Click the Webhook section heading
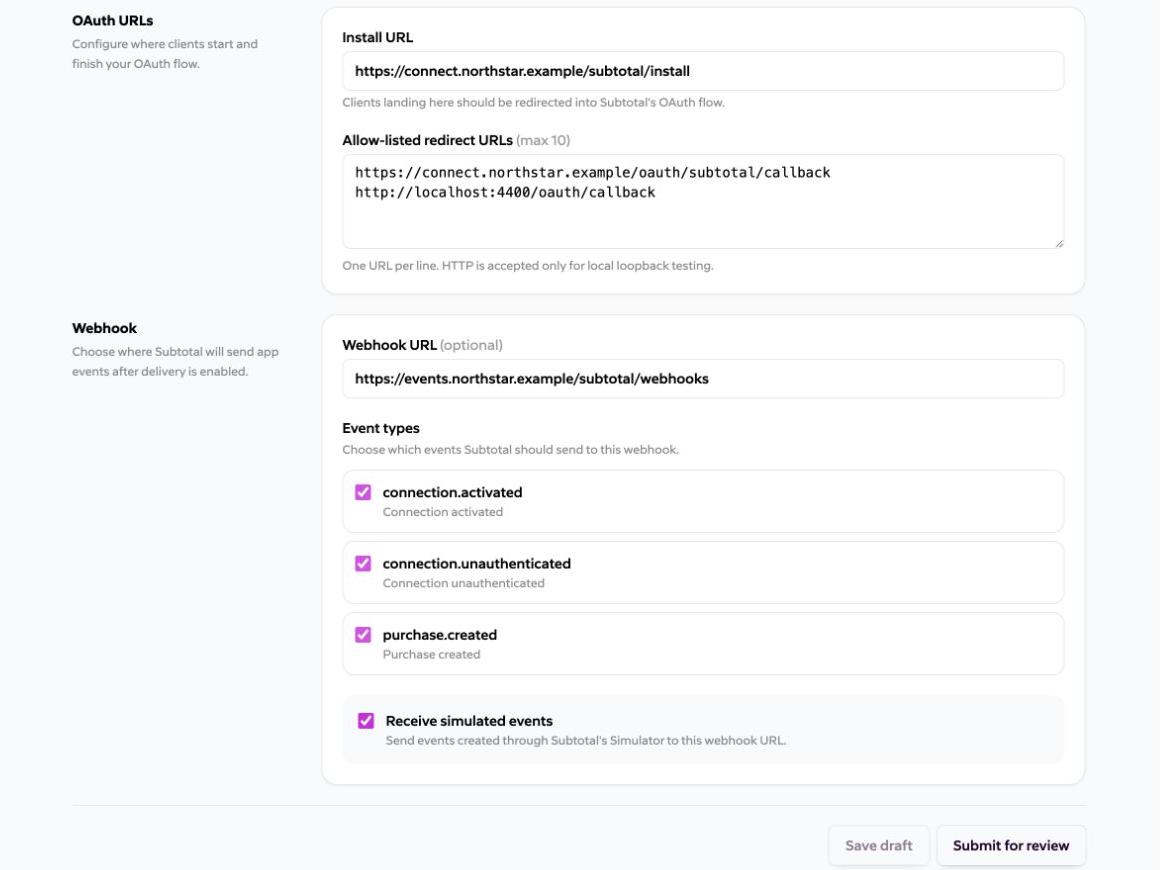The height and width of the screenshot is (870, 1160). 104,328
